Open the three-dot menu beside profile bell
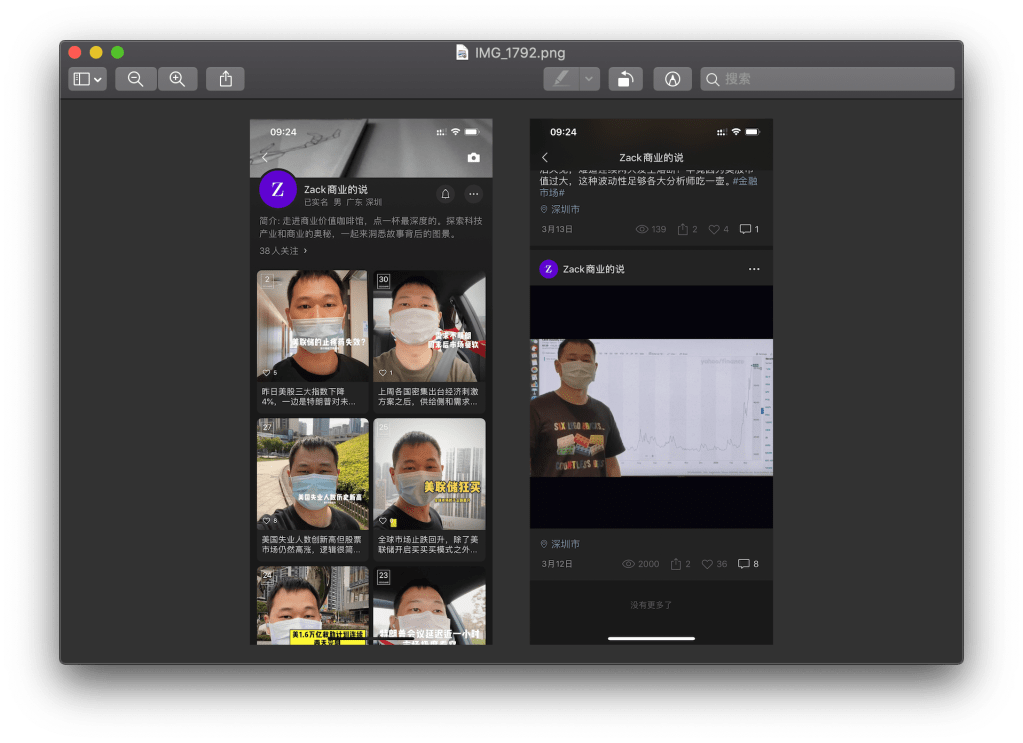1023x743 pixels. coord(474,193)
